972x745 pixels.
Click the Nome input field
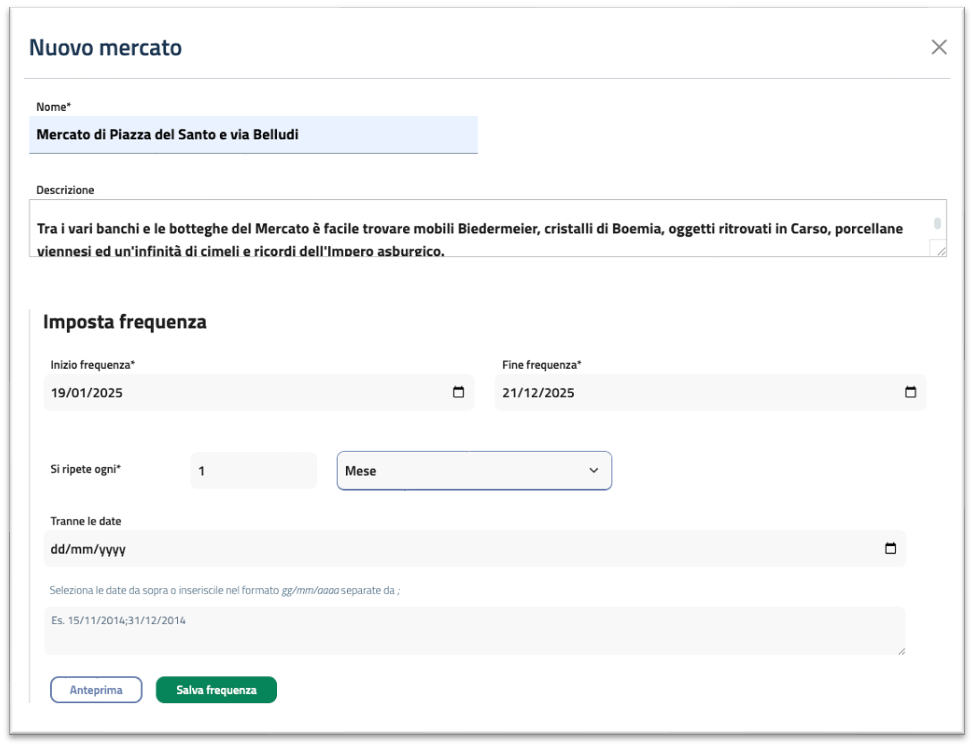pos(253,134)
